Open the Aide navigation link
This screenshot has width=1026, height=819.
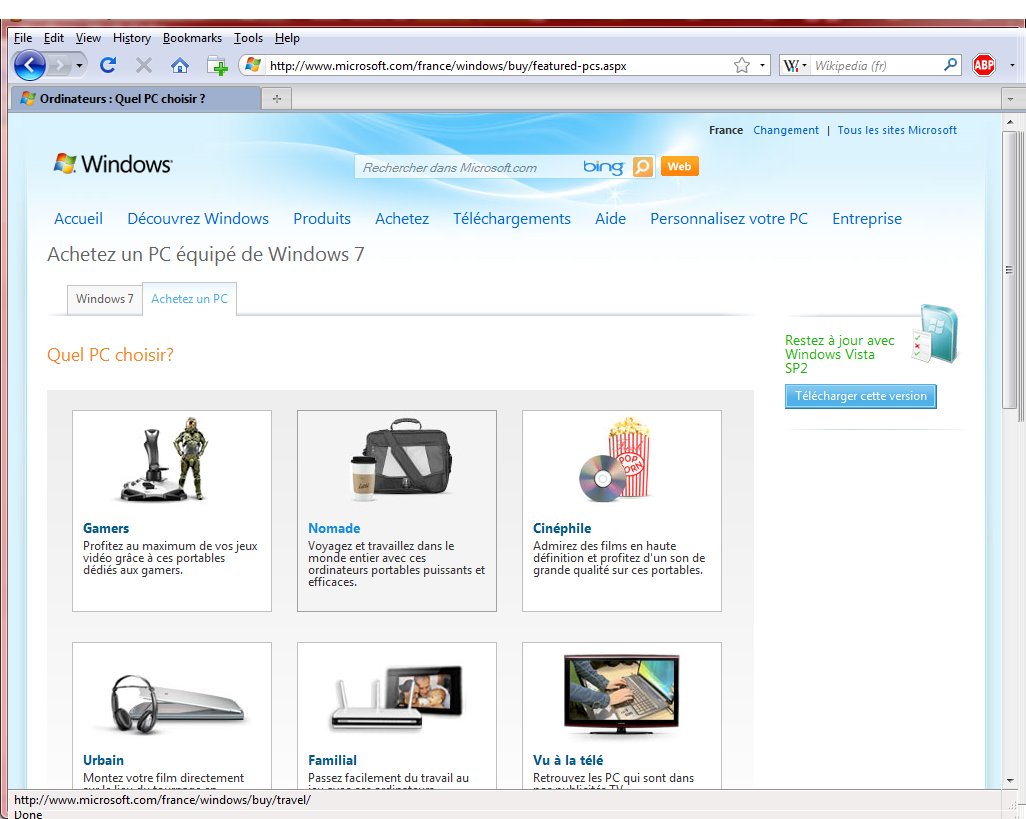pyautogui.click(x=610, y=218)
